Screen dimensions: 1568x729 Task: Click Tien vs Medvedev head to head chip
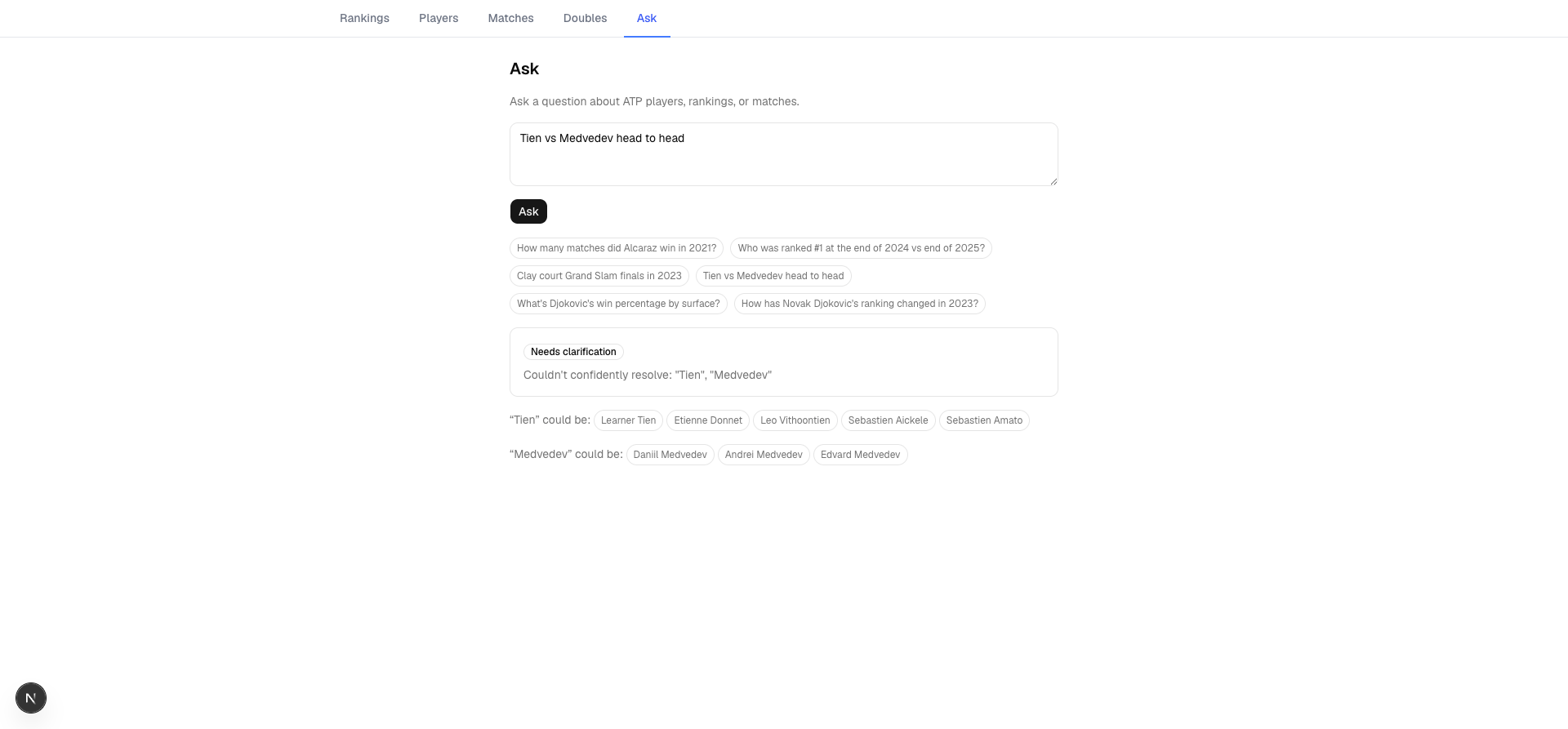coord(773,276)
